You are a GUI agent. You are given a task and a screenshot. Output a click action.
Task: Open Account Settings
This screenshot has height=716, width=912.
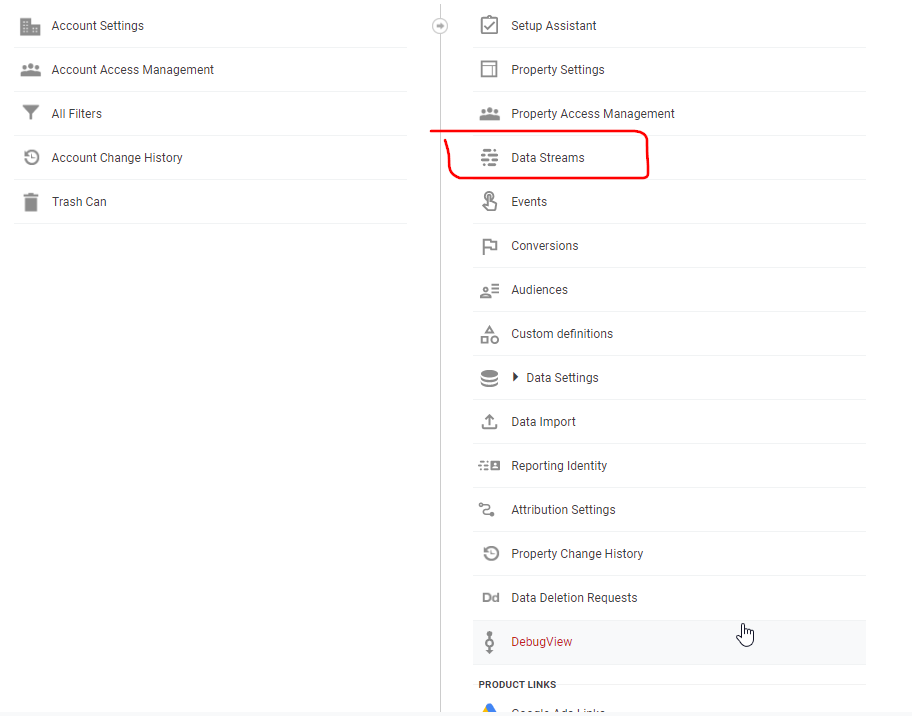(x=97, y=26)
